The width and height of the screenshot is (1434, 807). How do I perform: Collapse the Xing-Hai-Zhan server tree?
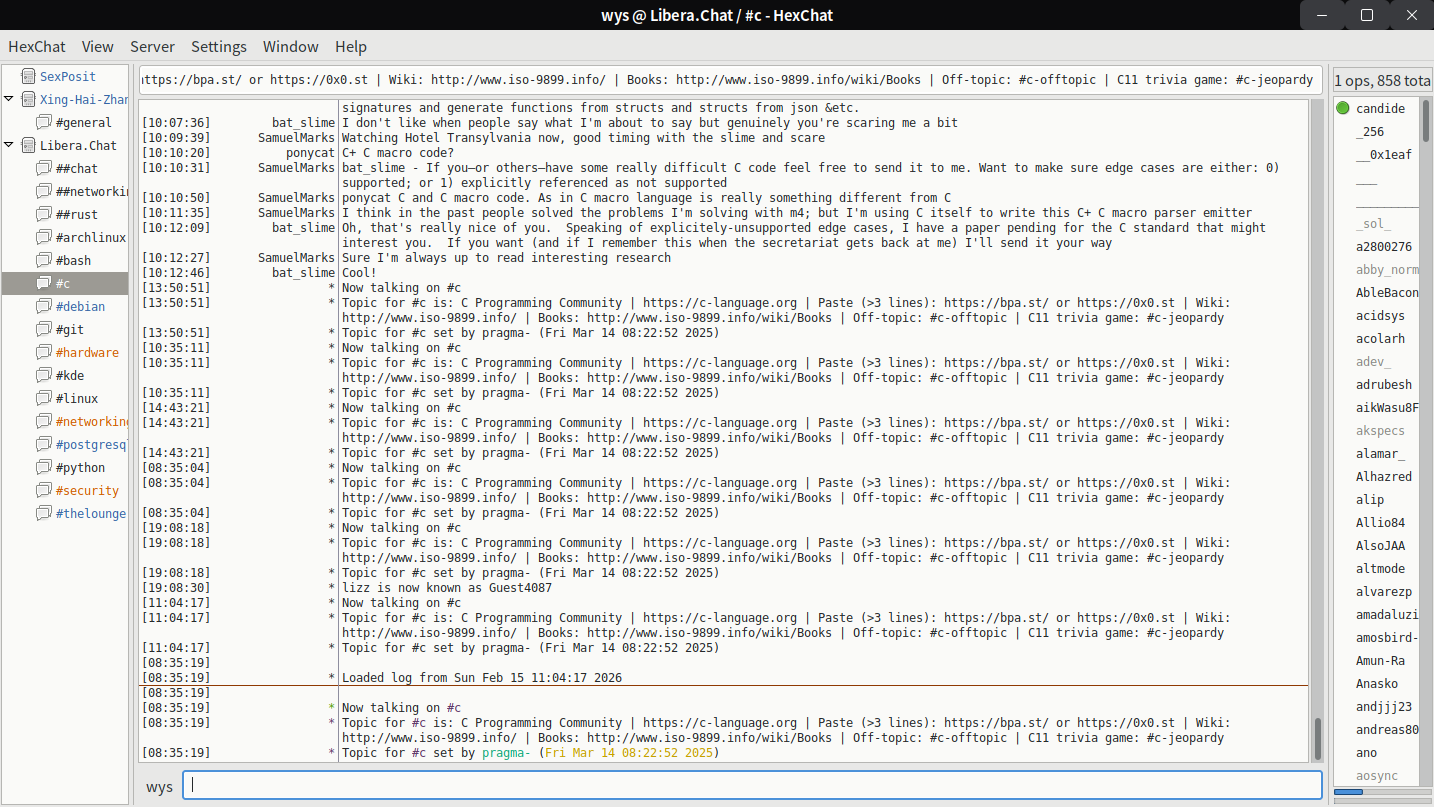[x=9, y=99]
